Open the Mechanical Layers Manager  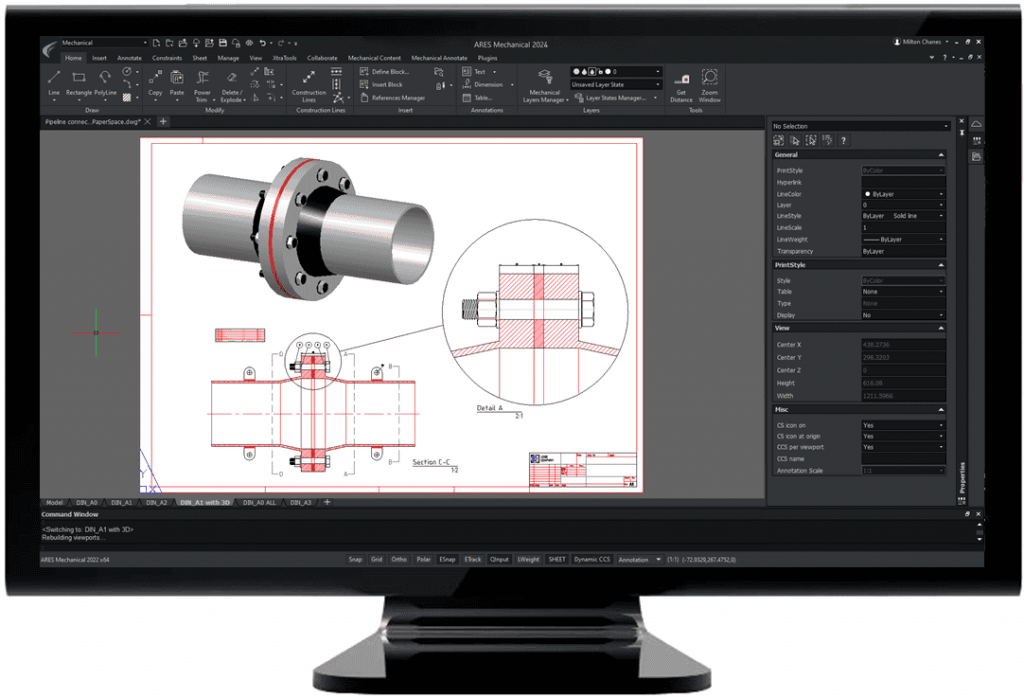[545, 85]
